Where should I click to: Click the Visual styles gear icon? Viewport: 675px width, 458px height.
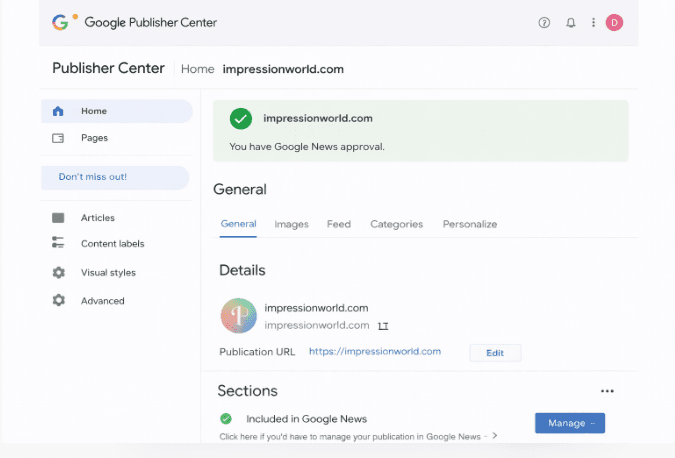coord(59,272)
